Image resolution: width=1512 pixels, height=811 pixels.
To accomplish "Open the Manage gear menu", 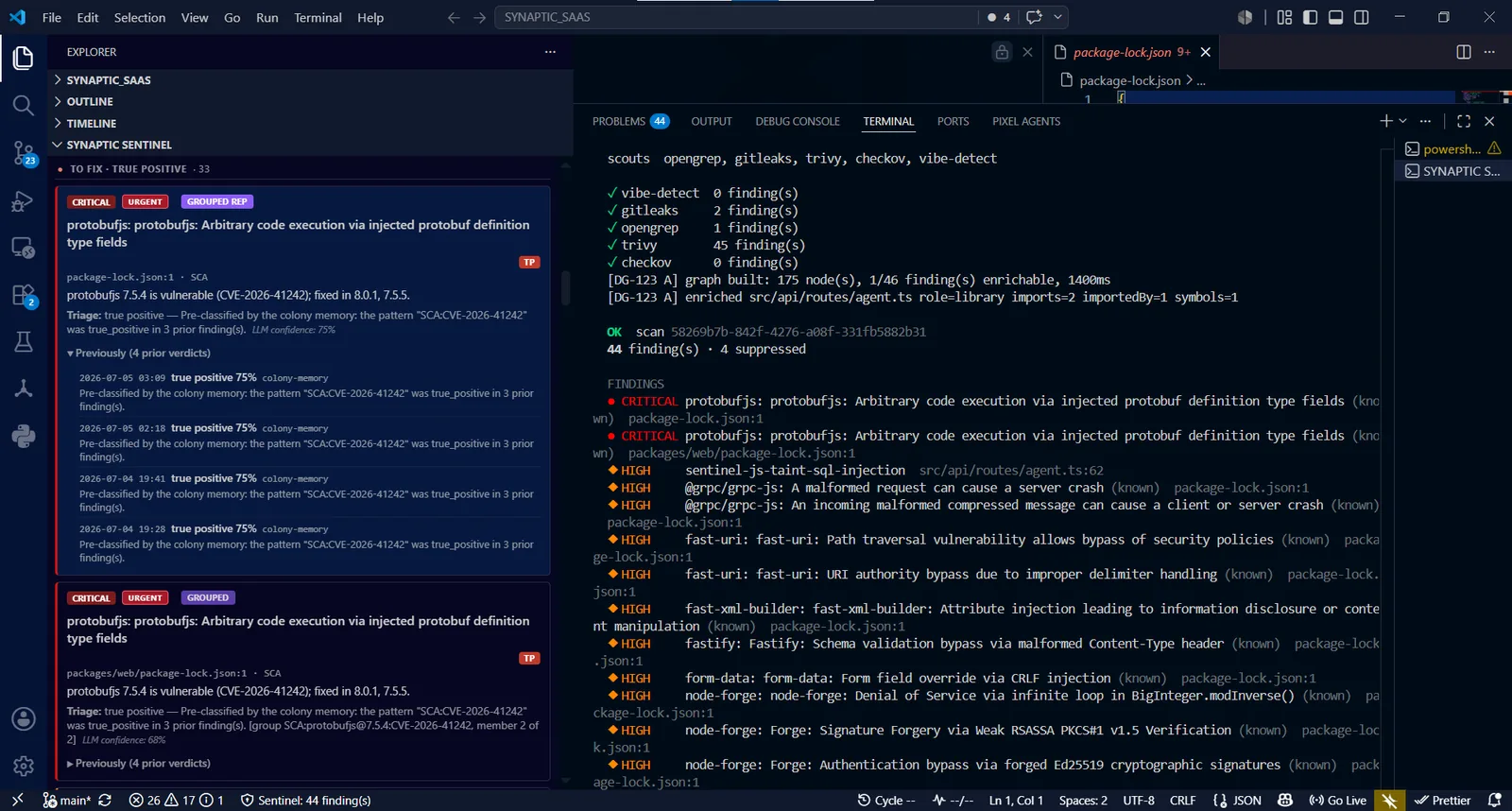I will click(24, 767).
